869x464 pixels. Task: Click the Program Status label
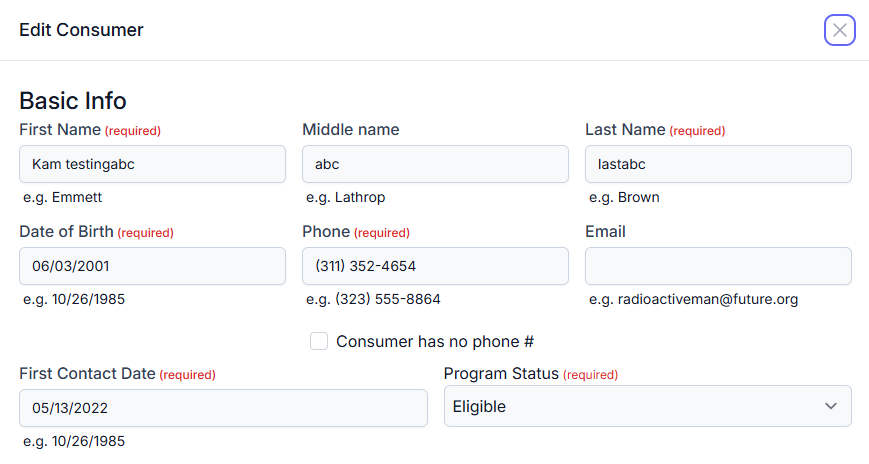(501, 374)
